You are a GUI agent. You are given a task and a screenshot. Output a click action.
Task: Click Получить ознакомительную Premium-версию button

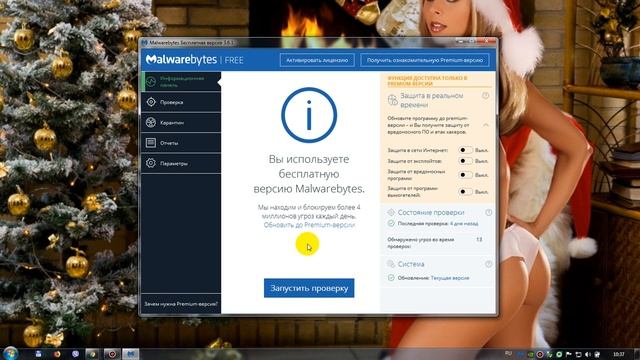pos(424,60)
